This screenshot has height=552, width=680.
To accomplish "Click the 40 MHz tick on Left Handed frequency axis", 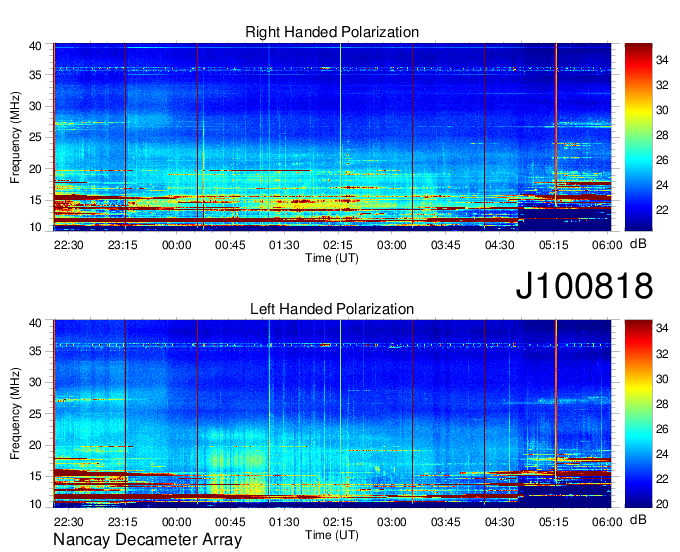I will pos(35,323).
